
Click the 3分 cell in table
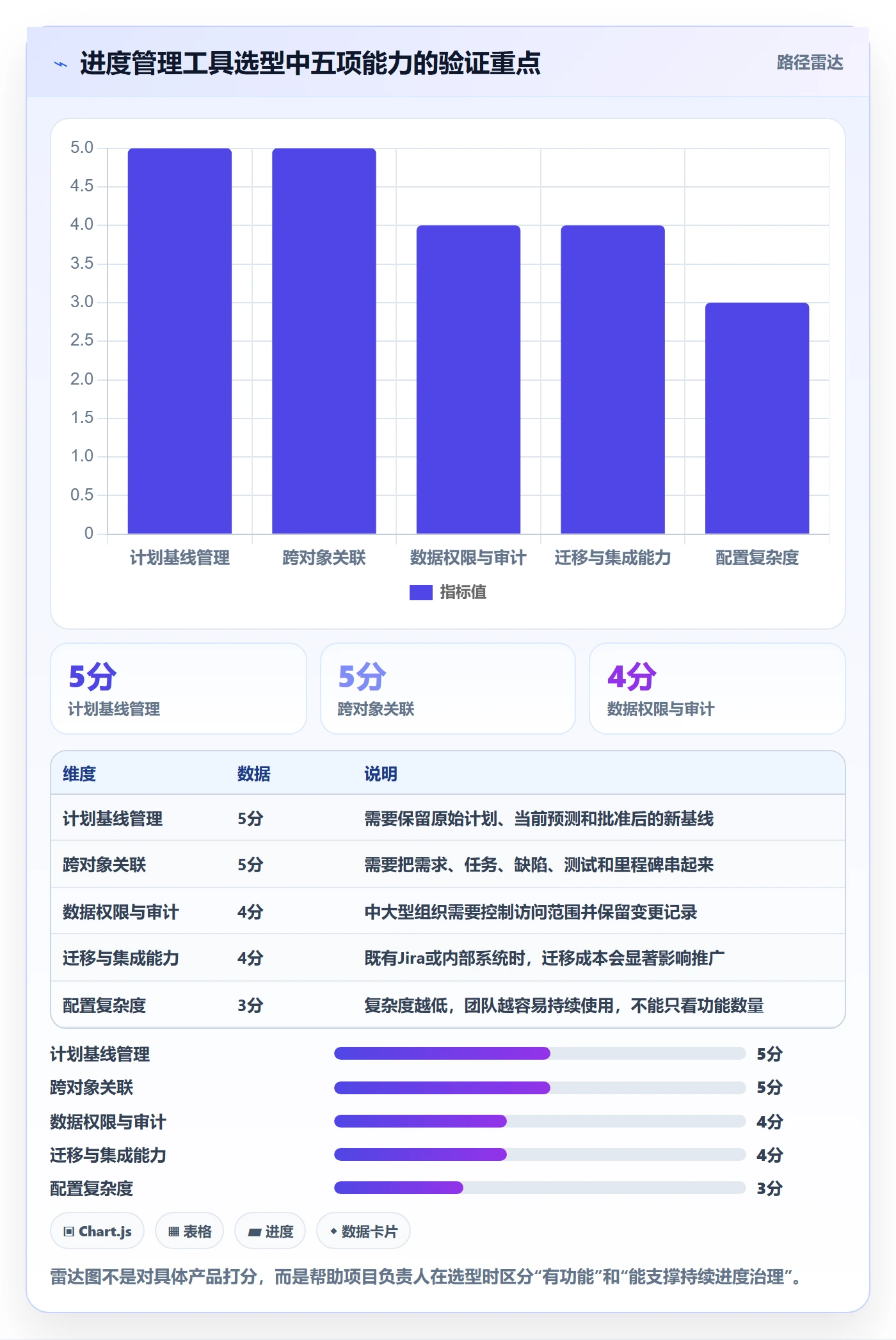(250, 1005)
